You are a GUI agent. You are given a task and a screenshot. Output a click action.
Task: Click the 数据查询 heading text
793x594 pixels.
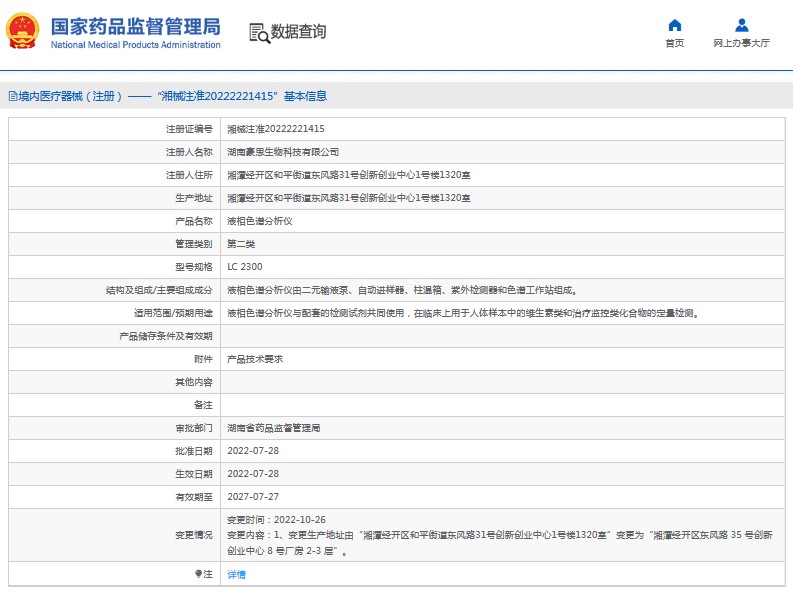click(298, 31)
